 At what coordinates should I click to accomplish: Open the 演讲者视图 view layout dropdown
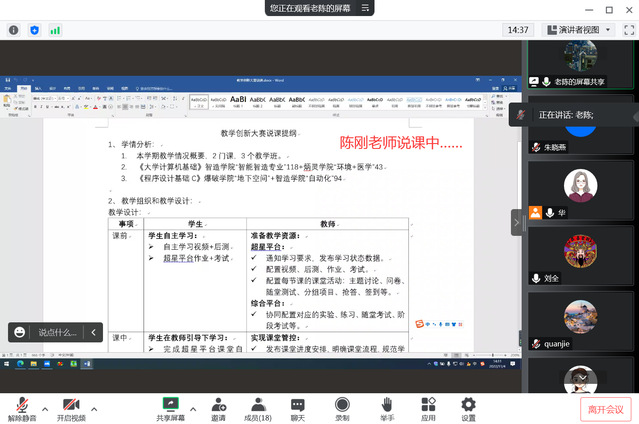(578, 30)
